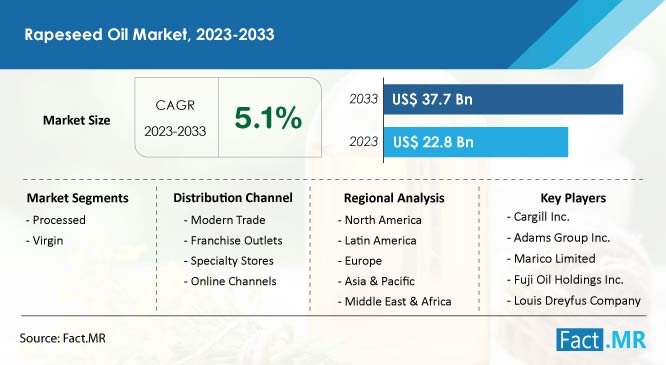Click the 'Key Players' heading
Viewport: 666px width, 365px height.
[573, 198]
